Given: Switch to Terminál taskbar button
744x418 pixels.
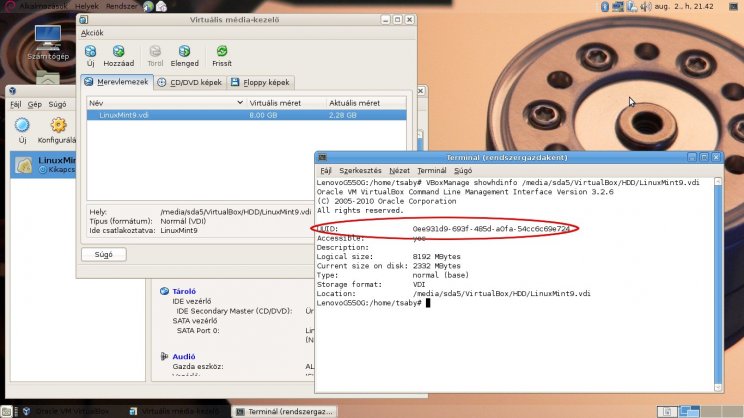Looking at the screenshot, I should (x=285, y=411).
